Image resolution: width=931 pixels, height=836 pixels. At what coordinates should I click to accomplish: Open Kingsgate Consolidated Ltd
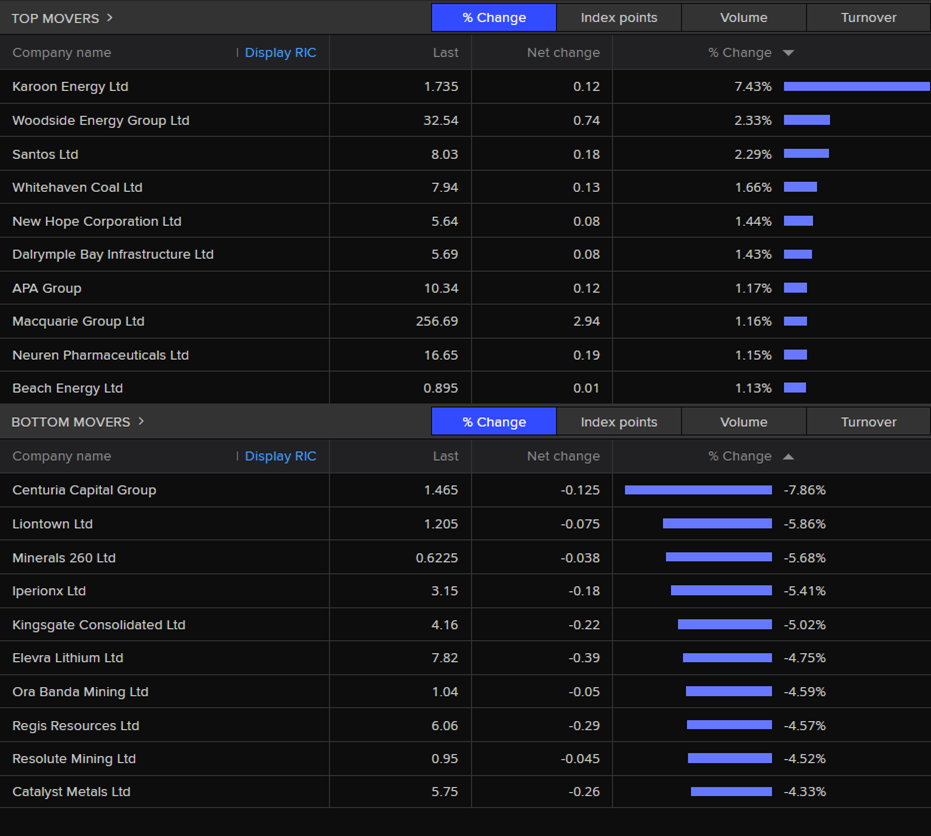99,625
